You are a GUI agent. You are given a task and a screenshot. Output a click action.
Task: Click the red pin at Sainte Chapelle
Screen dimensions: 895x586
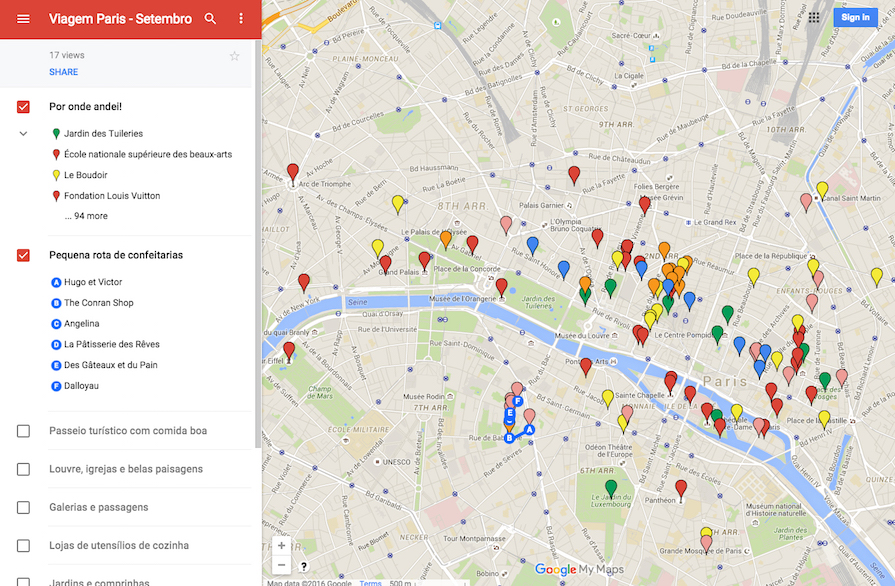click(x=671, y=383)
